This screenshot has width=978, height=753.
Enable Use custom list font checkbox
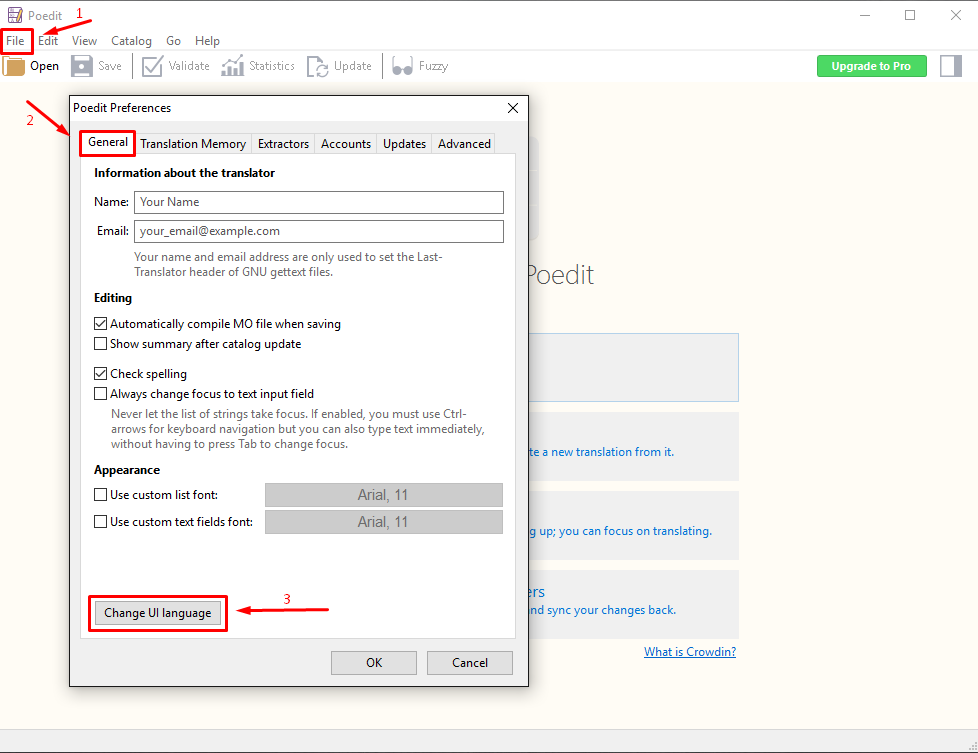[100, 495]
